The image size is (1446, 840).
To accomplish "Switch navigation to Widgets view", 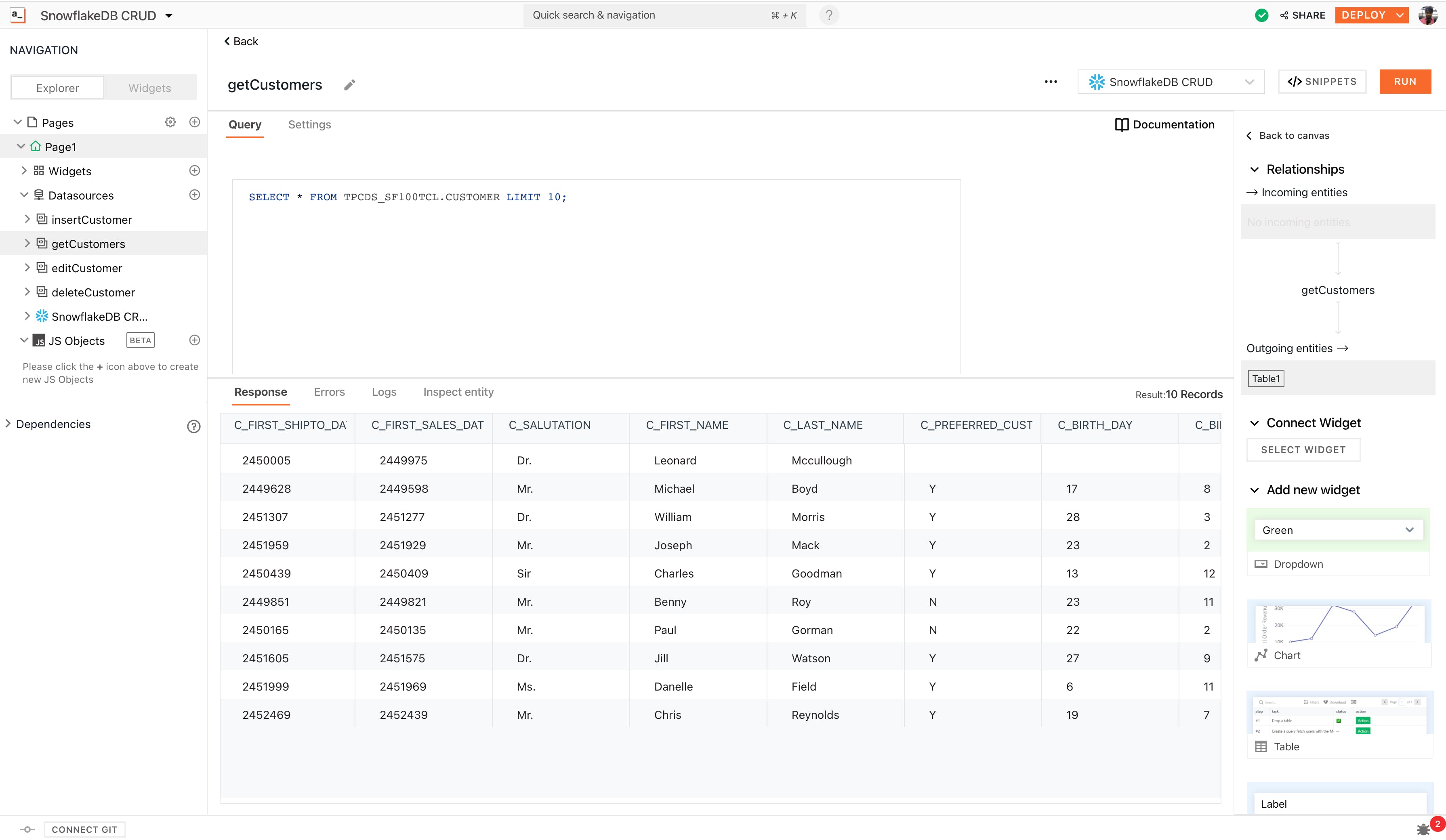I will pos(149,88).
